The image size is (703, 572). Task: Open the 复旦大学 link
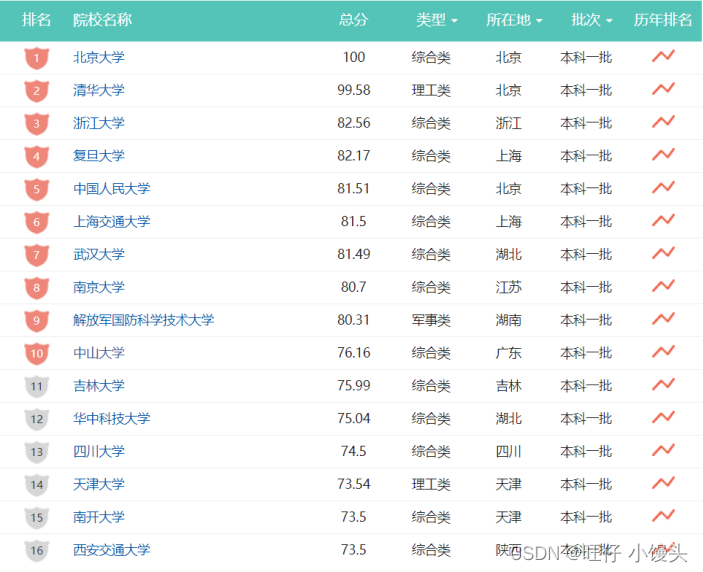click(x=99, y=156)
